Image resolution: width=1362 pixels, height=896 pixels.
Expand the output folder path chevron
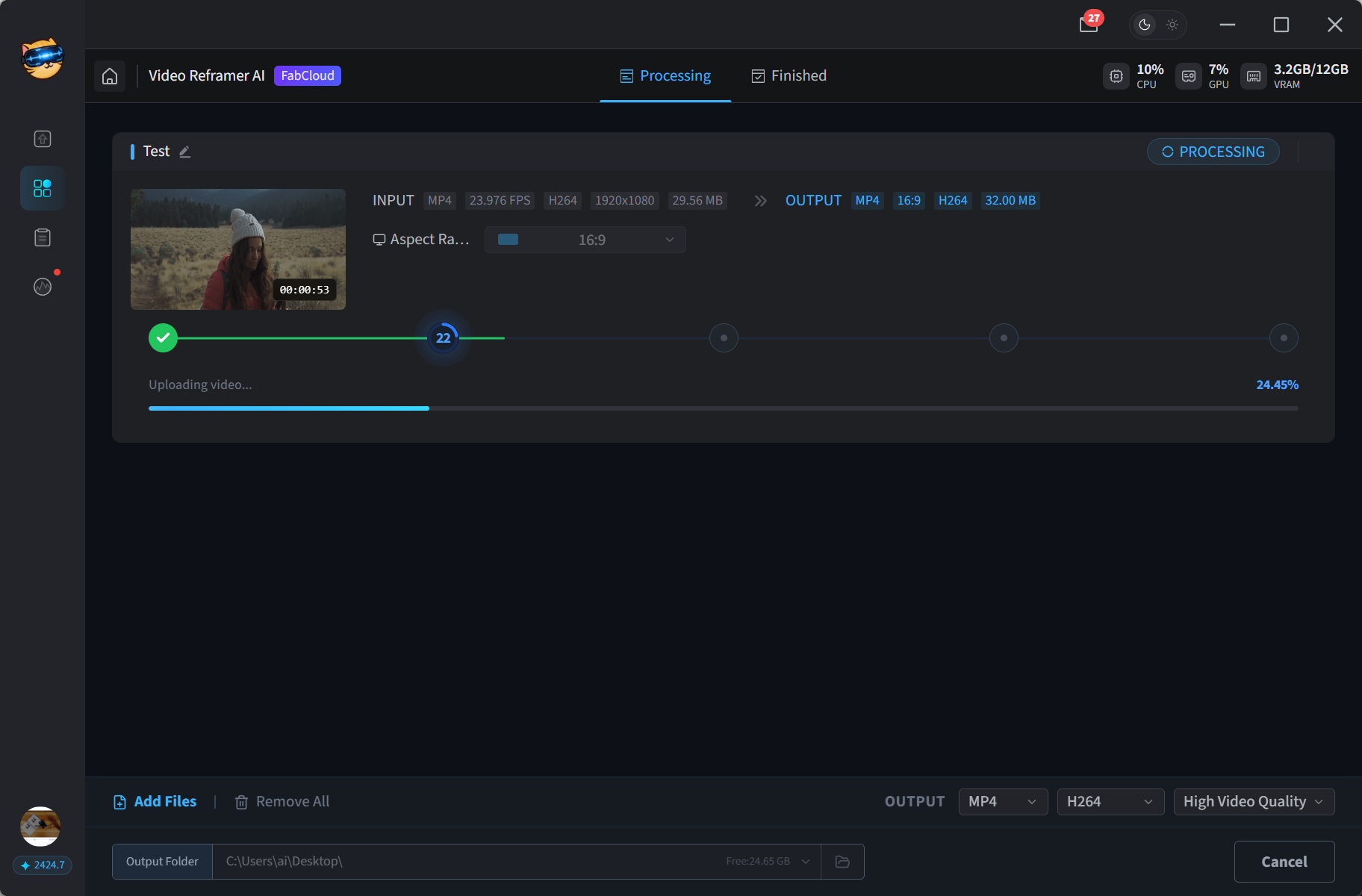806,862
